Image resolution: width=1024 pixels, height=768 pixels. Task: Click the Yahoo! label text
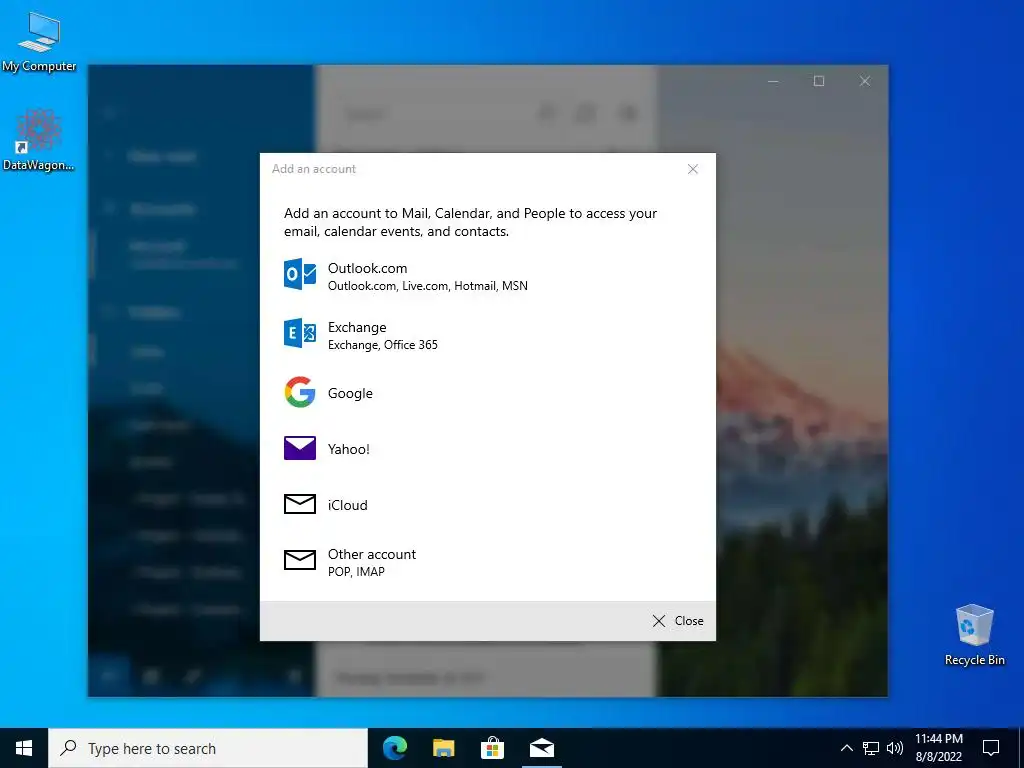349,449
